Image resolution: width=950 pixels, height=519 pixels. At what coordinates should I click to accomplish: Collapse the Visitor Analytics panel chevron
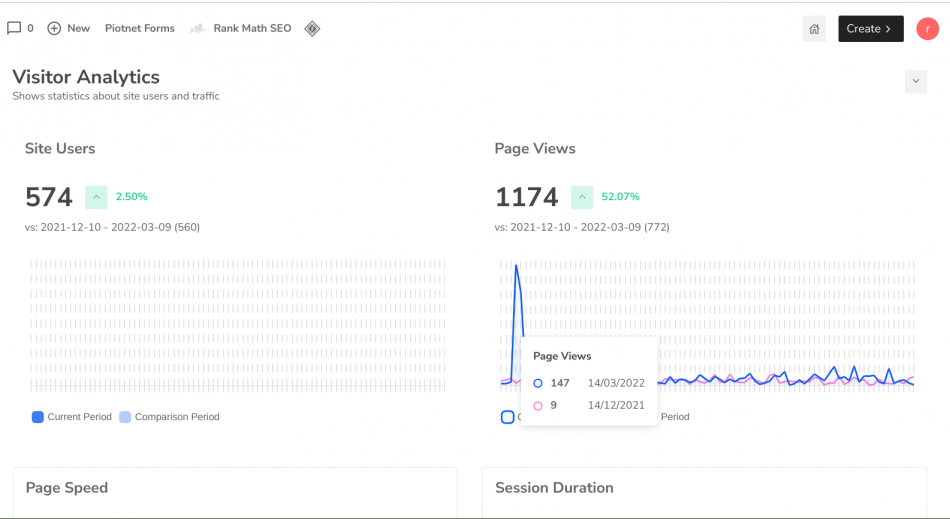point(915,82)
